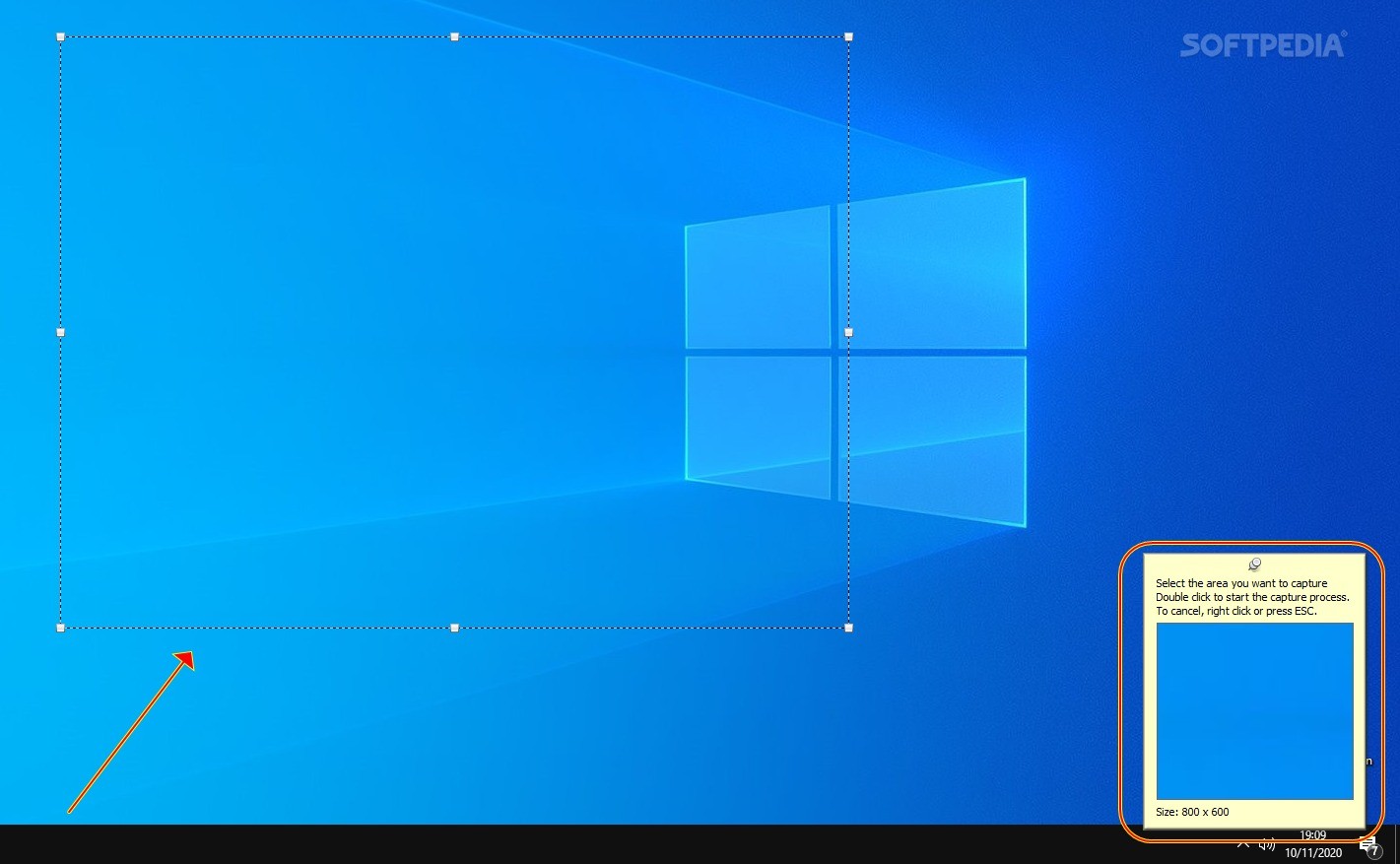This screenshot has height=864, width=1400.
Task: Click the blue preview thumbnail in the hint box
Action: click(x=1254, y=710)
